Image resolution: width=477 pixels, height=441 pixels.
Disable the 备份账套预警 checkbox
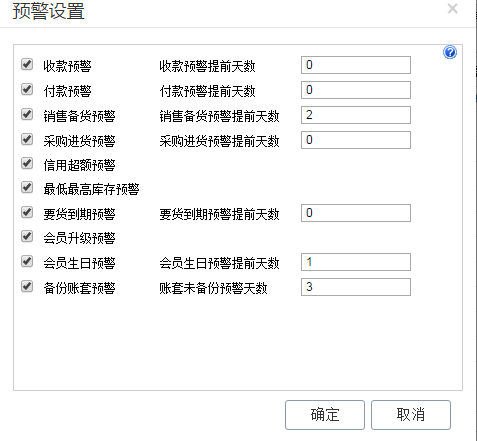click(x=27, y=286)
